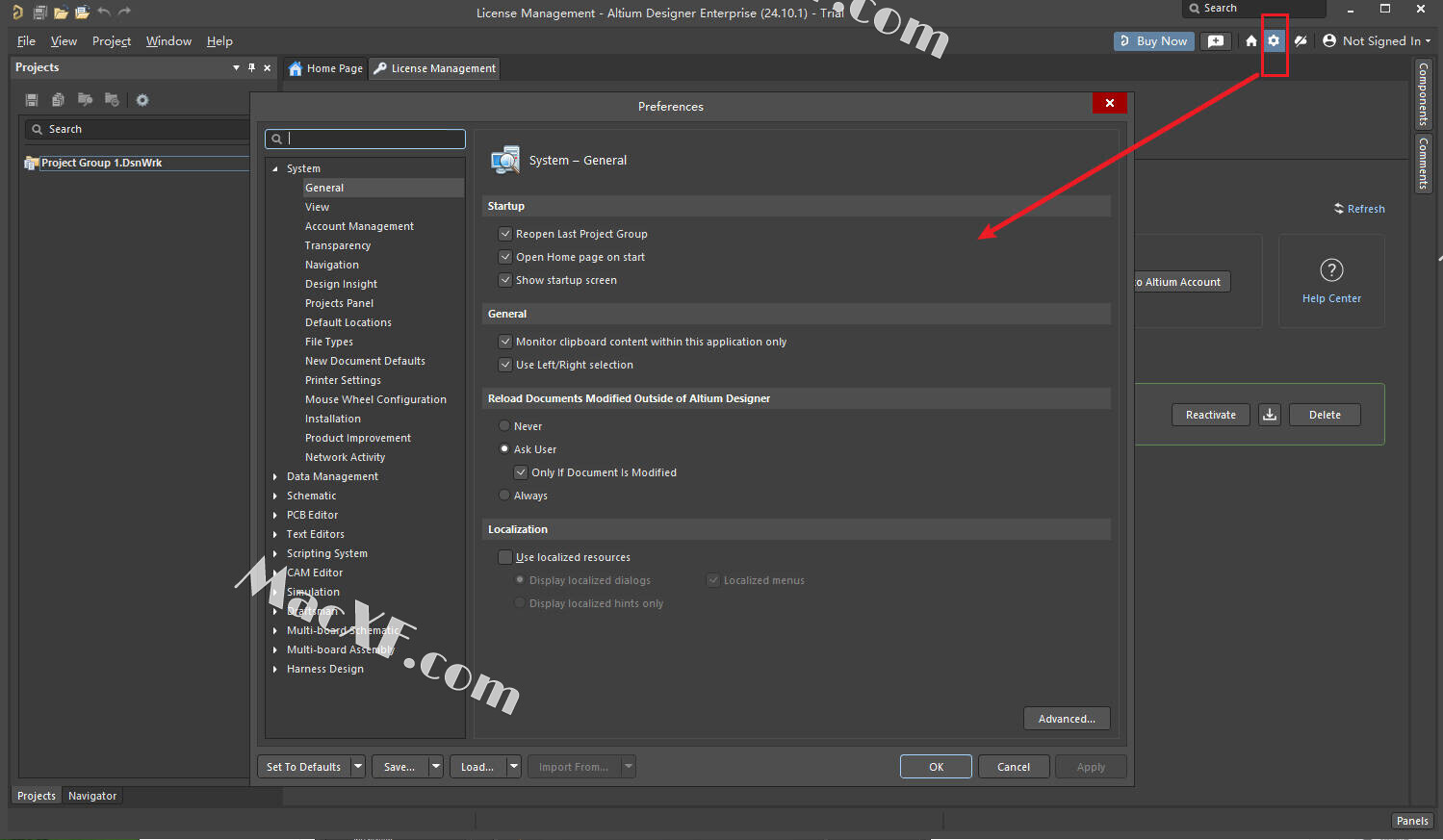
Task: Click the copy documents icon in Projects panel
Action: pos(58,100)
